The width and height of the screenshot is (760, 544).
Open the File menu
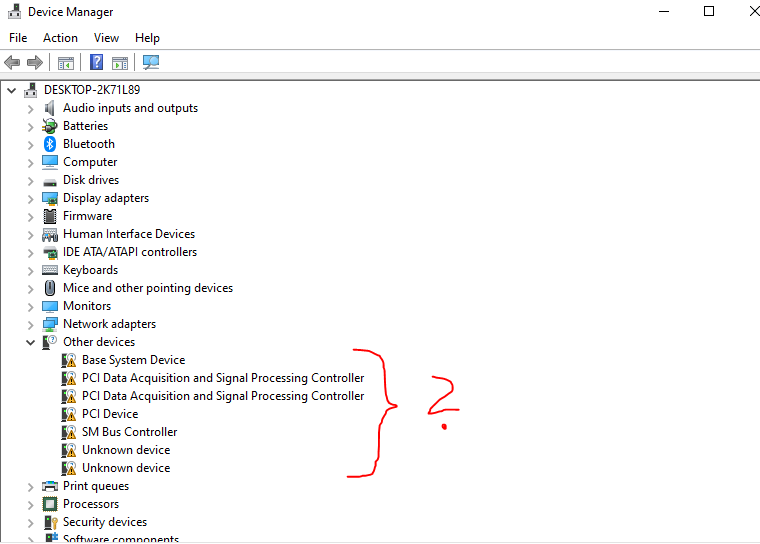pyautogui.click(x=18, y=38)
